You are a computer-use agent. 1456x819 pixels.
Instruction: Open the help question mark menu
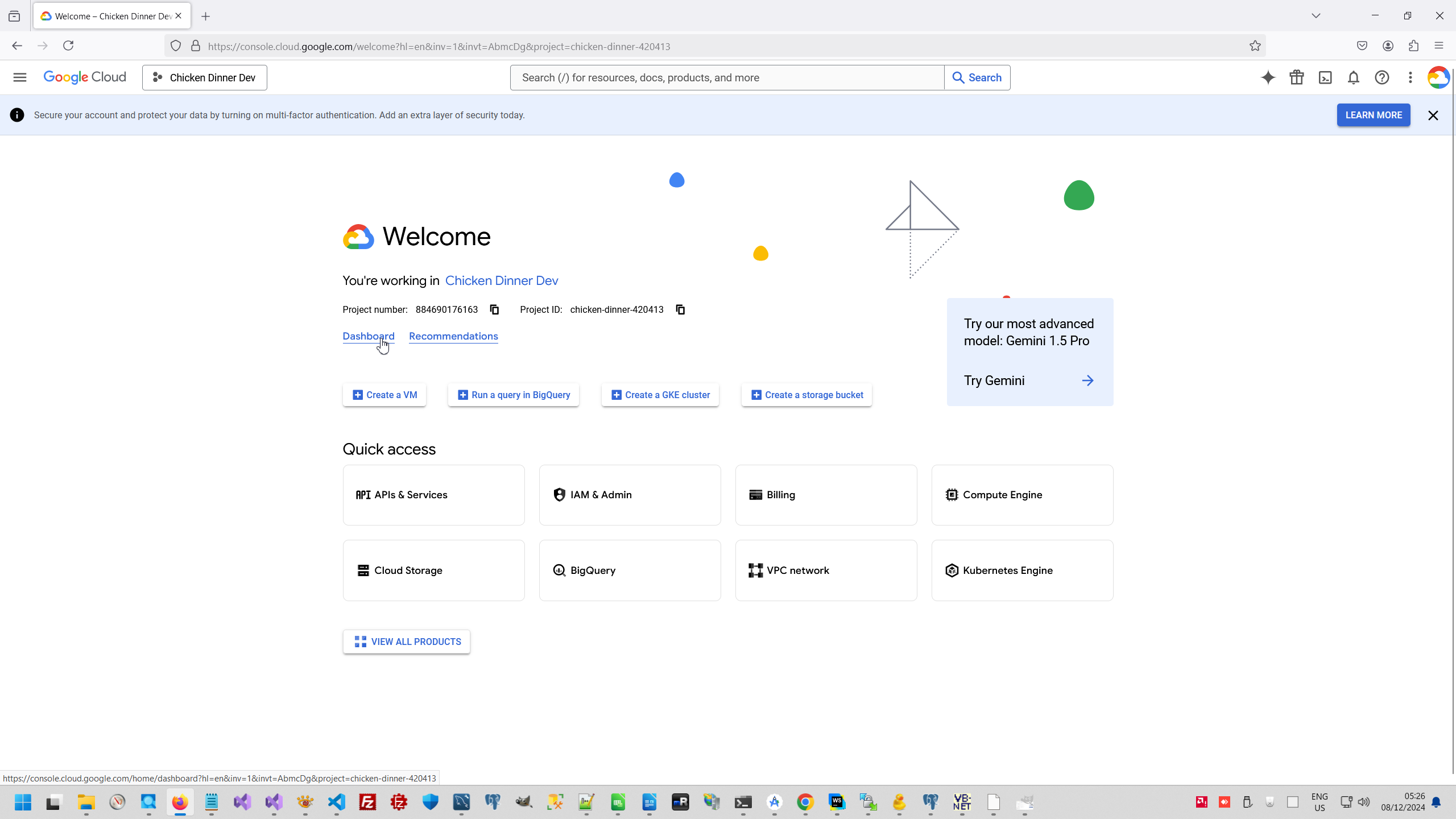point(1382,77)
